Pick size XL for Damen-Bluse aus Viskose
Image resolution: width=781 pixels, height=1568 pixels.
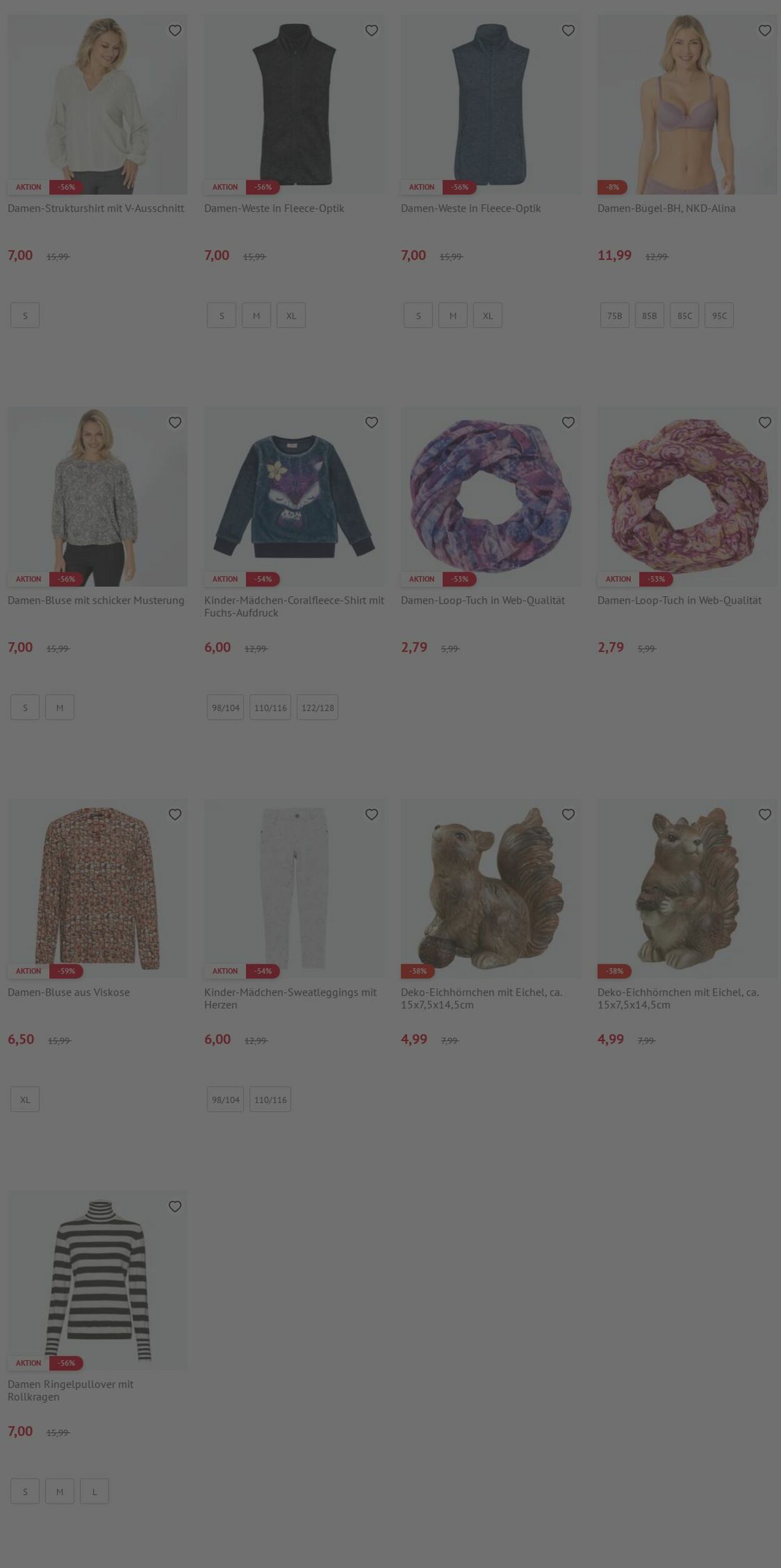[x=25, y=1099]
